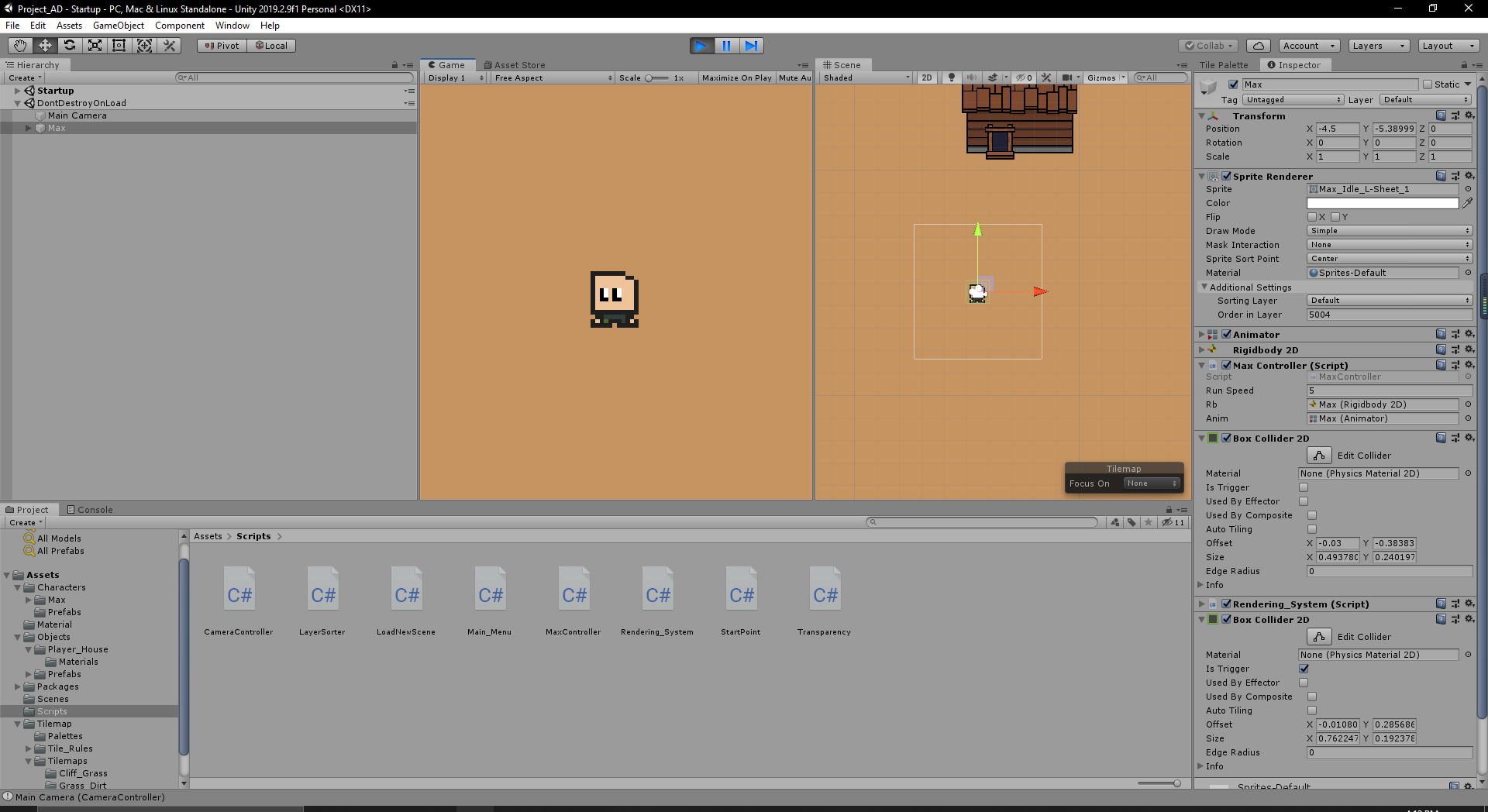This screenshot has height=812, width=1488.
Task: Click the Pause button
Action: pos(726,46)
